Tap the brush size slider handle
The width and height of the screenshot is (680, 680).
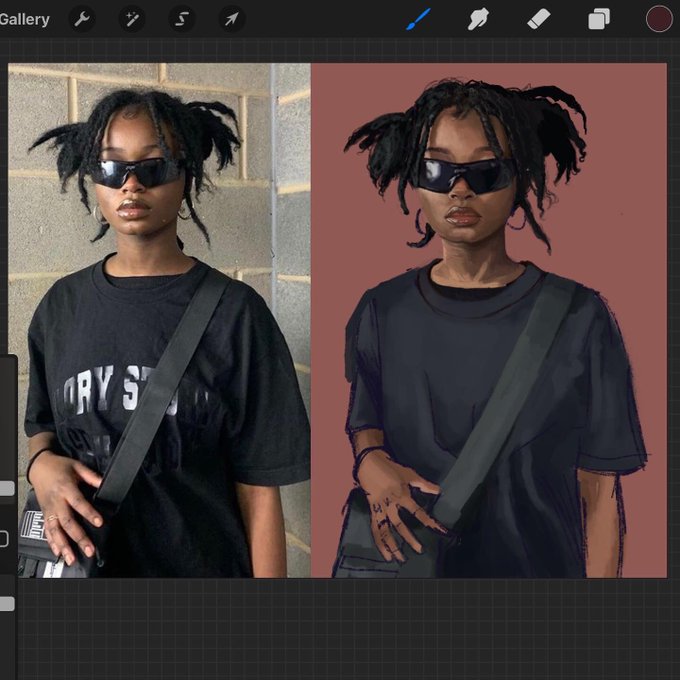tap(6, 488)
